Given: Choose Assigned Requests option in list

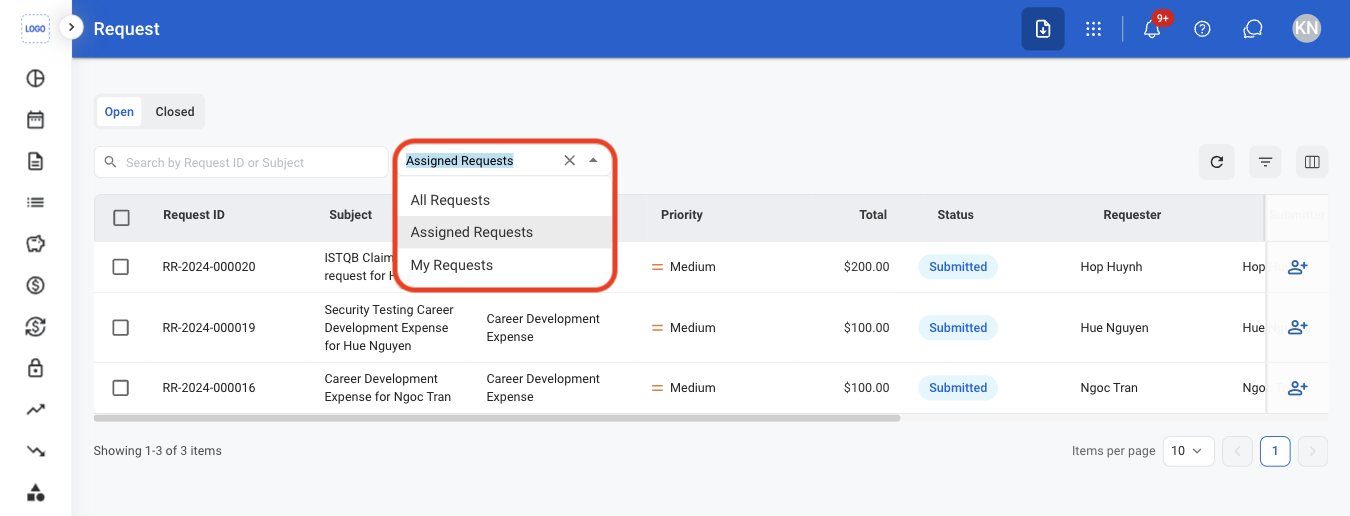Looking at the screenshot, I should [x=504, y=232].
